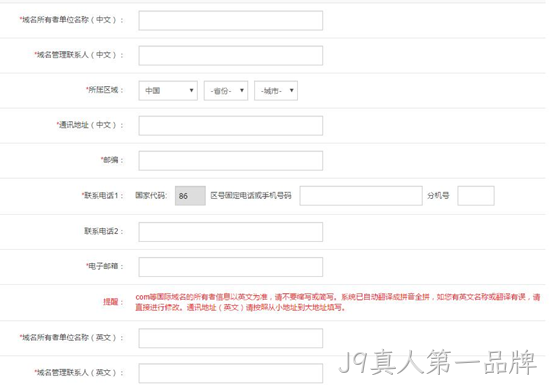Open the -城市- city dropdown
The width and height of the screenshot is (550, 385).
pos(276,91)
